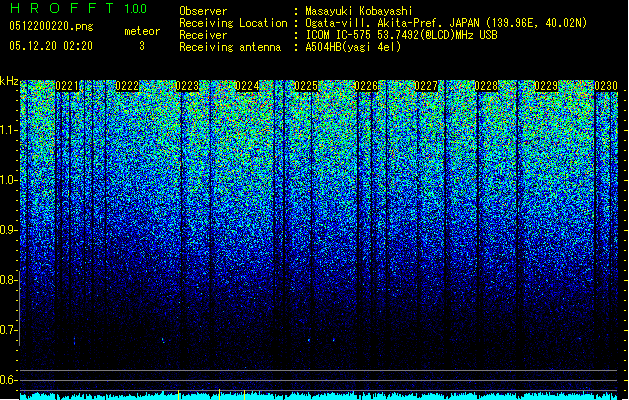Click the 0.6 frequency axis label
The width and height of the screenshot is (629, 400).
pos(8,380)
